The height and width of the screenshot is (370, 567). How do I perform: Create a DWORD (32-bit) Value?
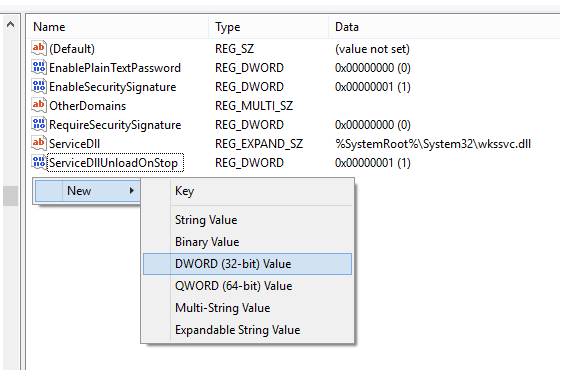[x=247, y=264]
